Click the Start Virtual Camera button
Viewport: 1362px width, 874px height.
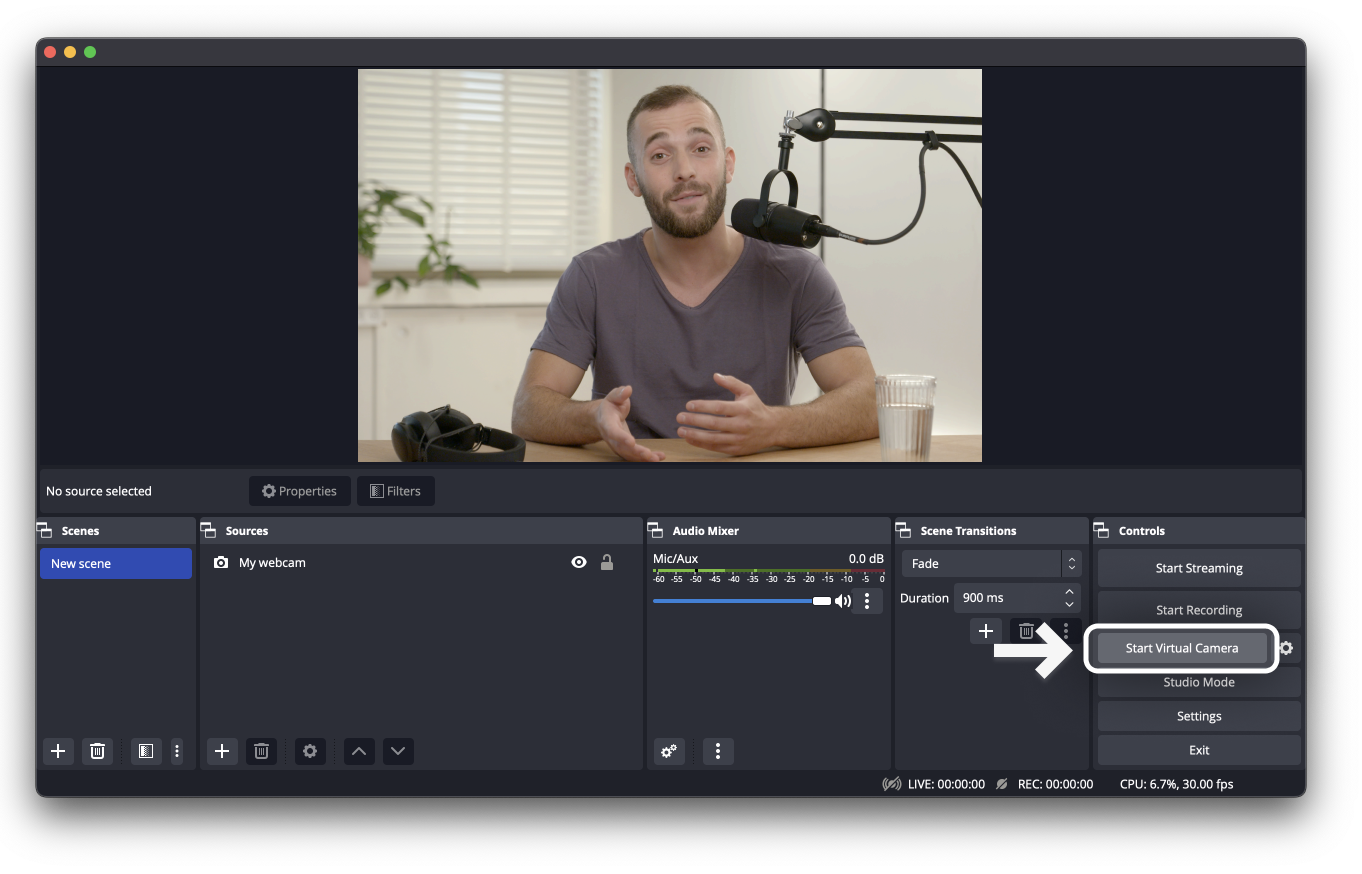coord(1181,648)
